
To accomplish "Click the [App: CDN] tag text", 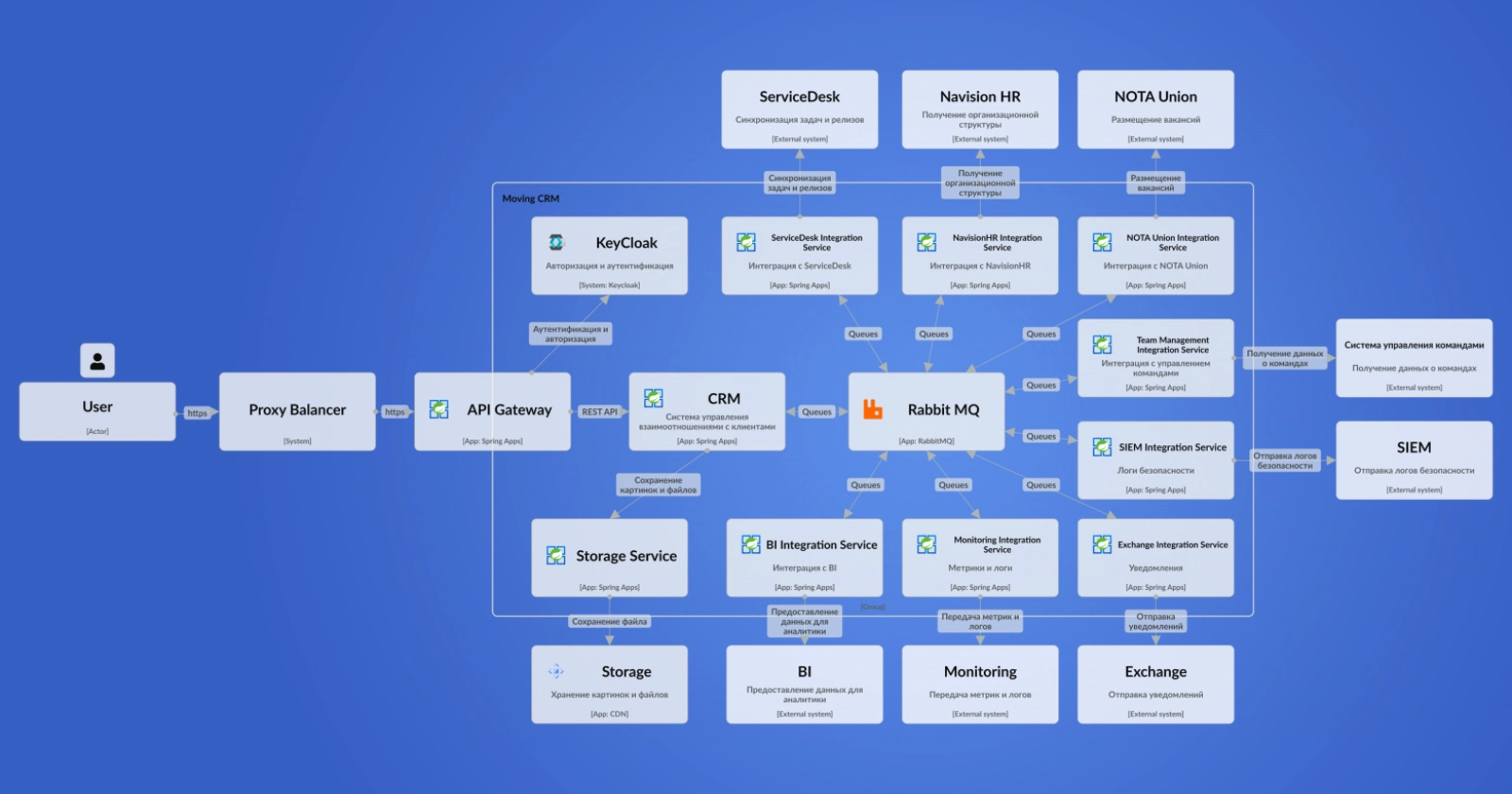I will [x=610, y=715].
